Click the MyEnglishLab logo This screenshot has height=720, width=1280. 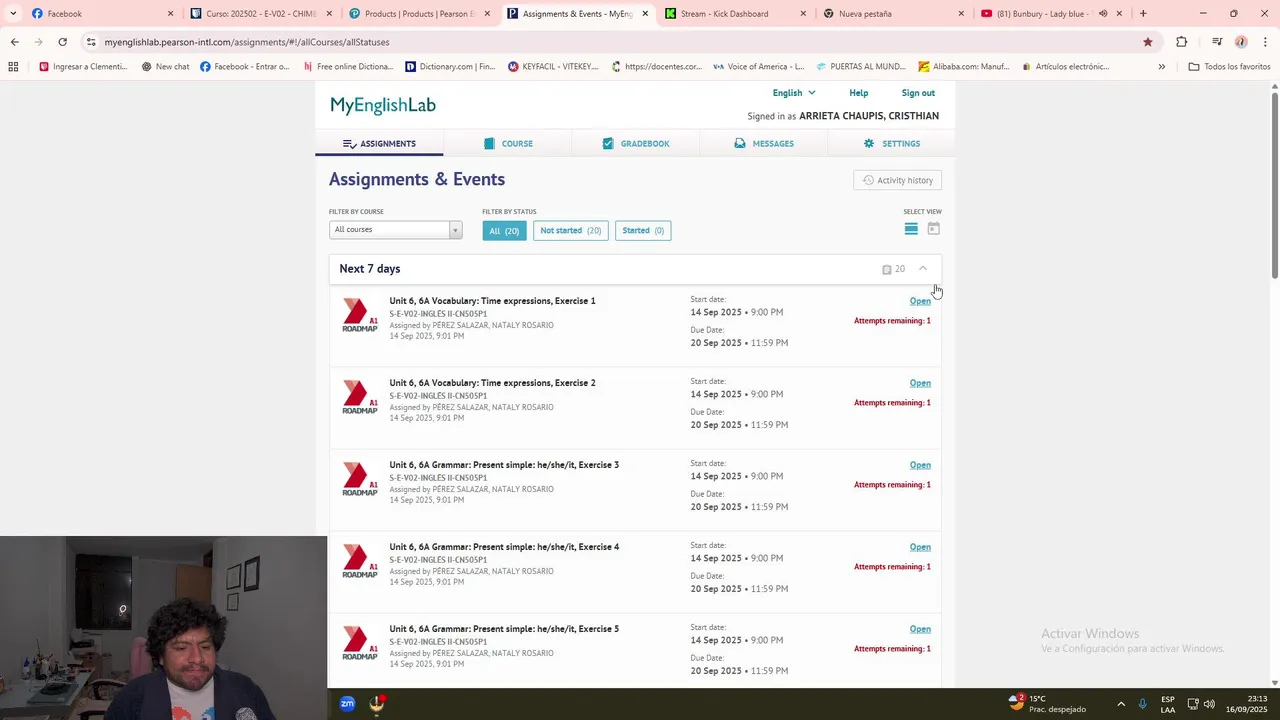point(383,105)
